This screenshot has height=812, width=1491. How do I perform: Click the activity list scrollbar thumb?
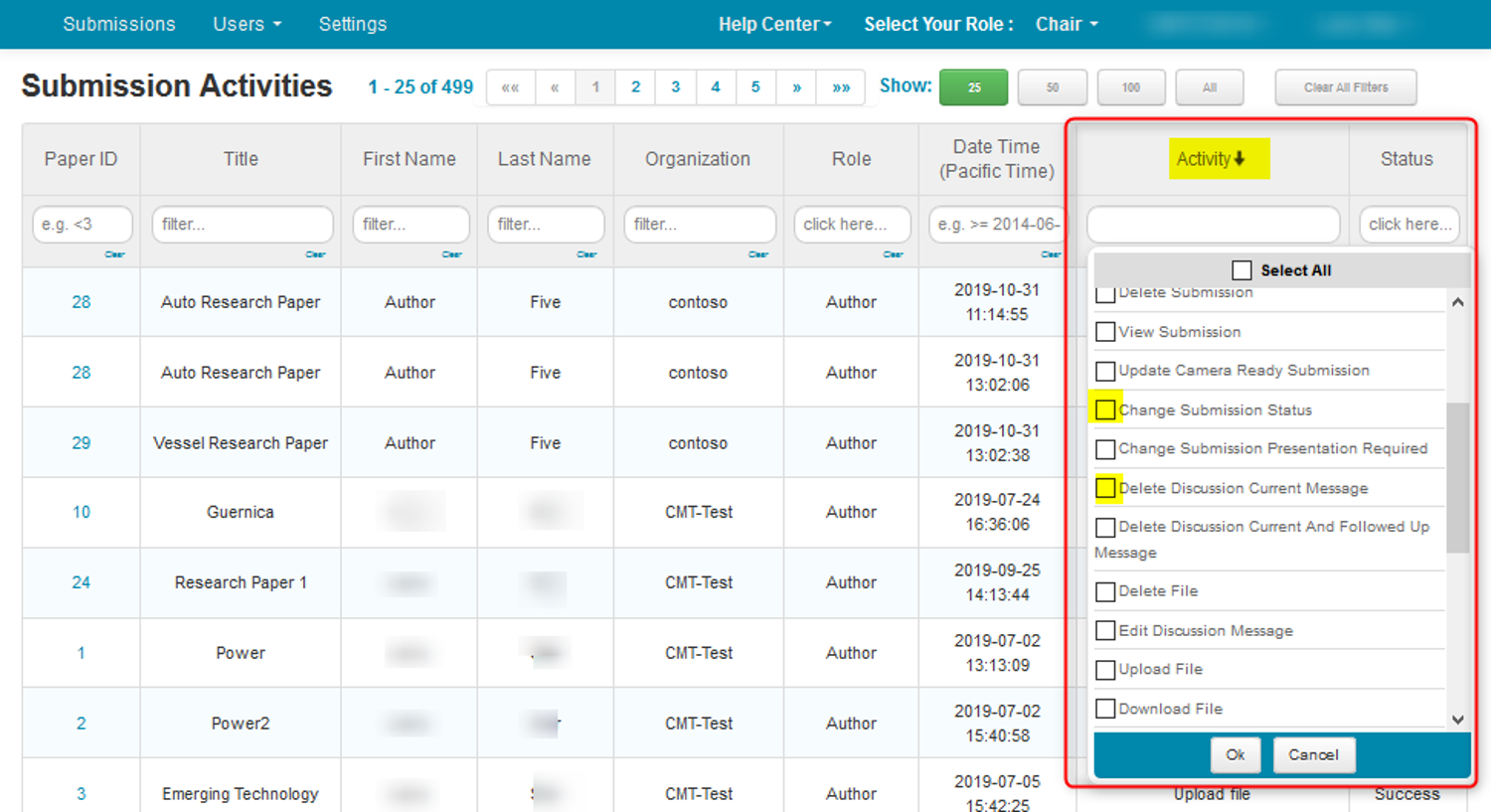pos(1457,477)
